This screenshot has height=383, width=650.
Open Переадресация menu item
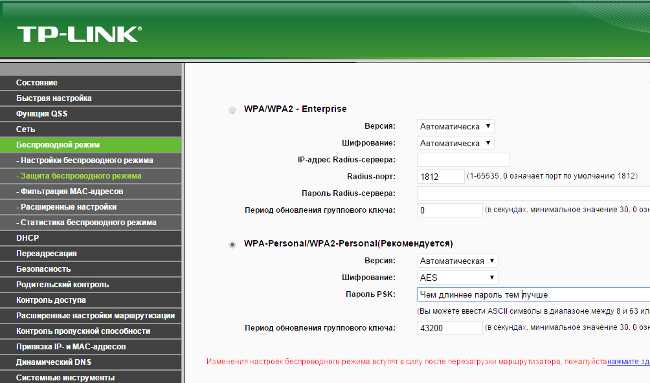click(x=90, y=254)
